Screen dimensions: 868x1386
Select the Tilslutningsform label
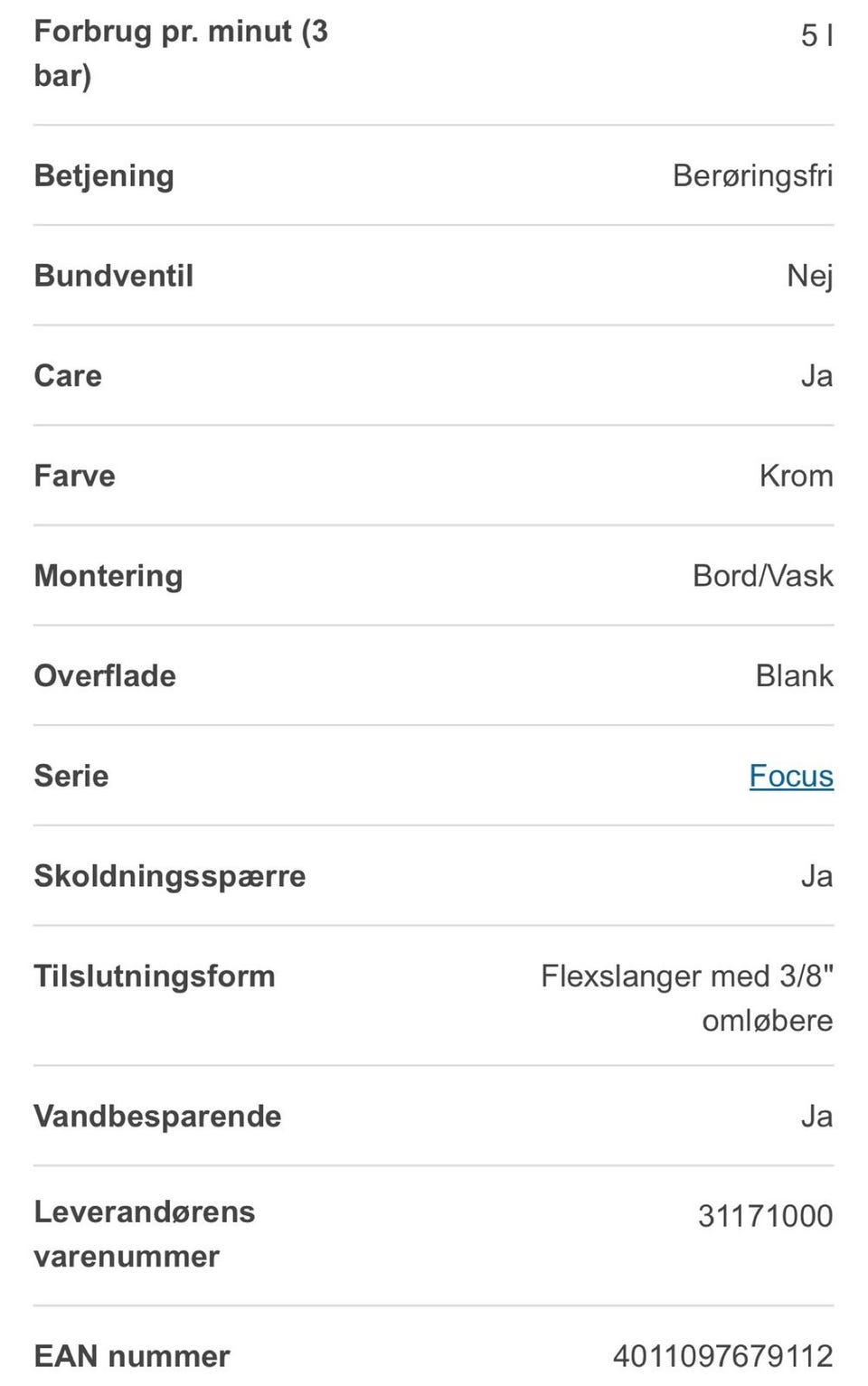point(155,976)
